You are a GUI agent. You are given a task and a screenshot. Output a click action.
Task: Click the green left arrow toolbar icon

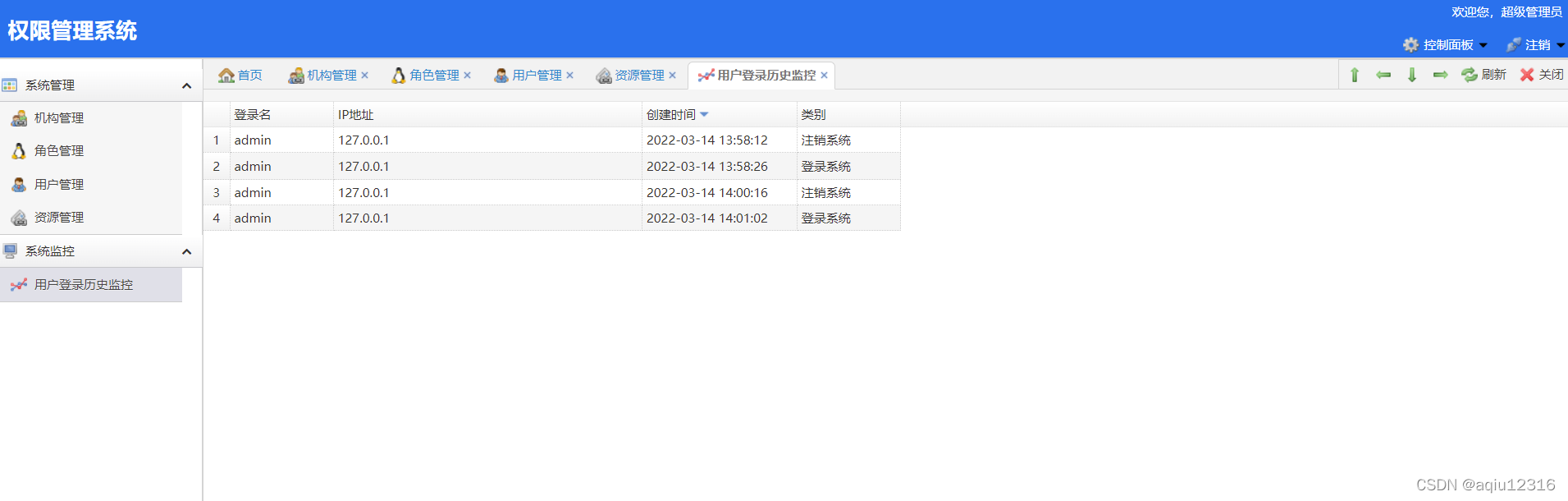1383,75
